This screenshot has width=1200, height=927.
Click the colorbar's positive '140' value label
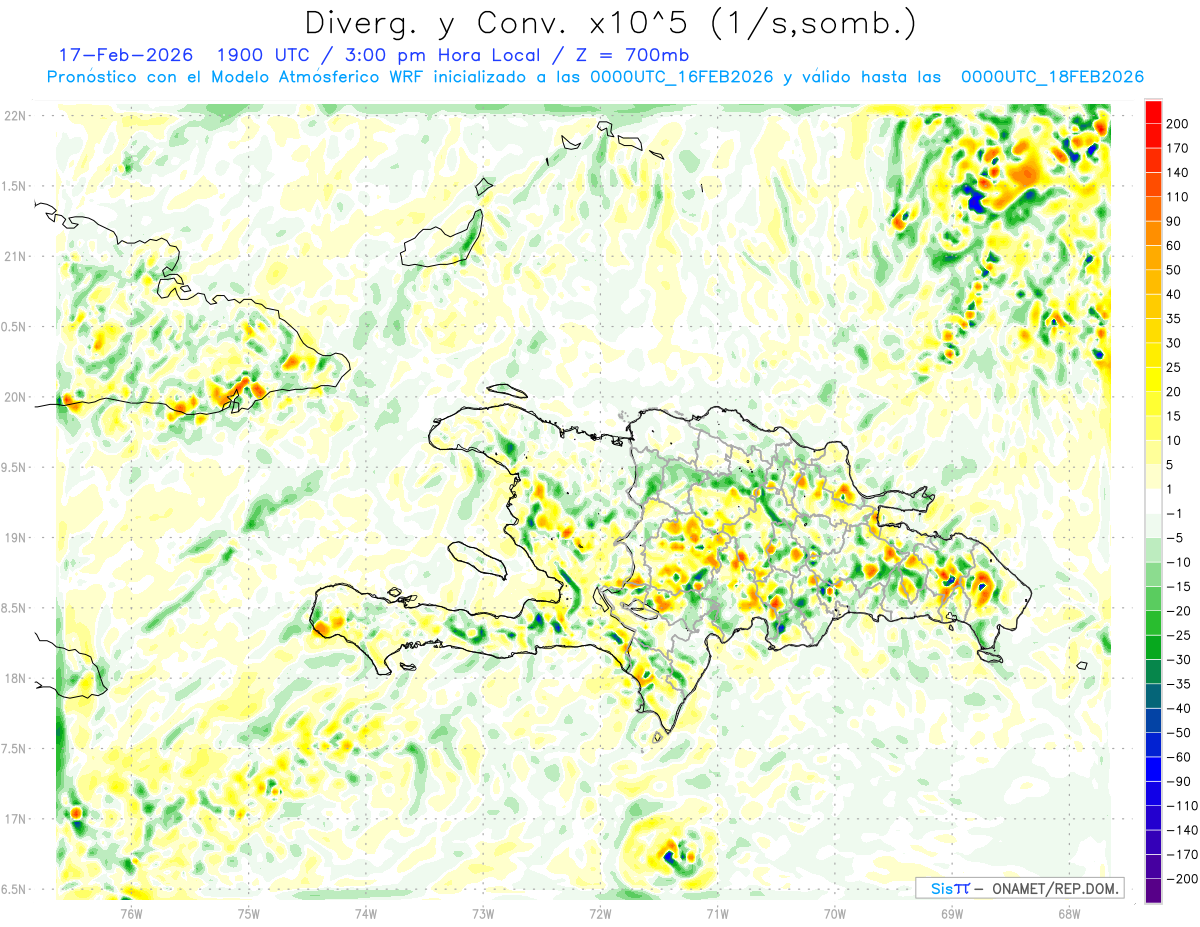click(1177, 173)
